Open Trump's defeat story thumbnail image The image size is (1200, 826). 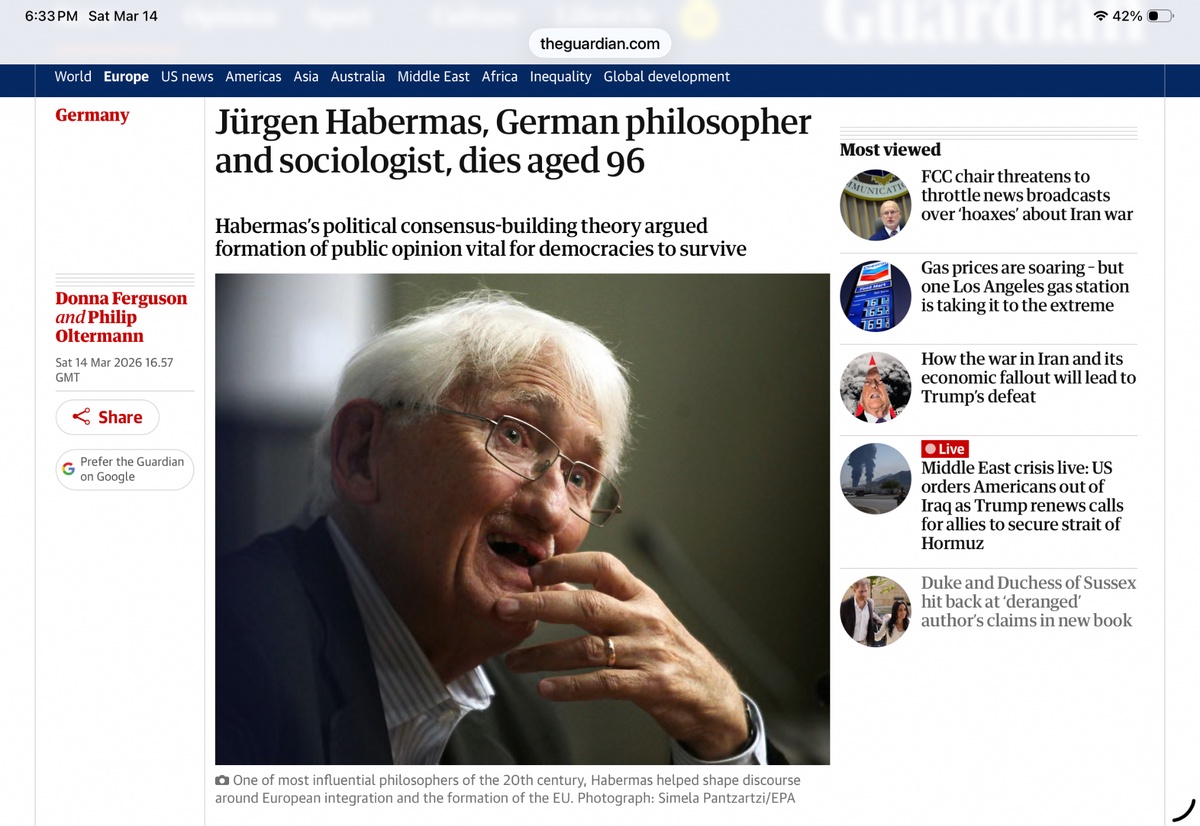875,387
